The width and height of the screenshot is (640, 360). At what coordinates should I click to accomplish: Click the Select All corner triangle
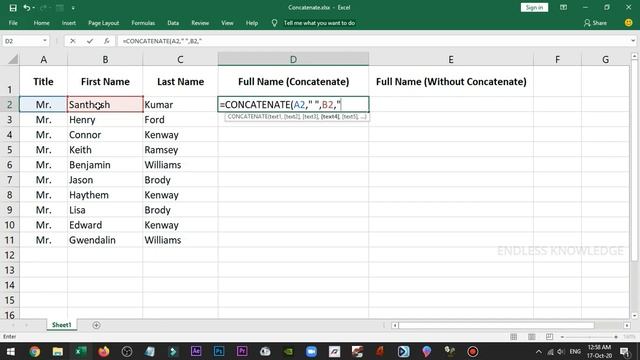coord(13,60)
